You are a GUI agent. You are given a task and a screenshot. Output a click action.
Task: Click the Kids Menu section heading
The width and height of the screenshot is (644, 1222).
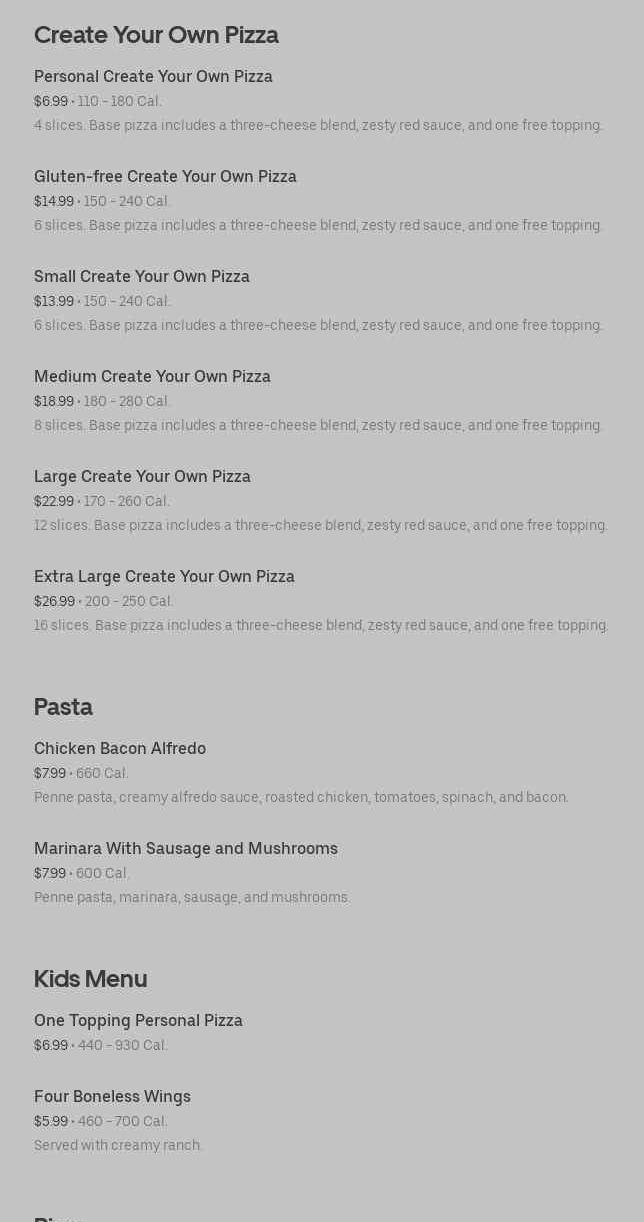90,979
